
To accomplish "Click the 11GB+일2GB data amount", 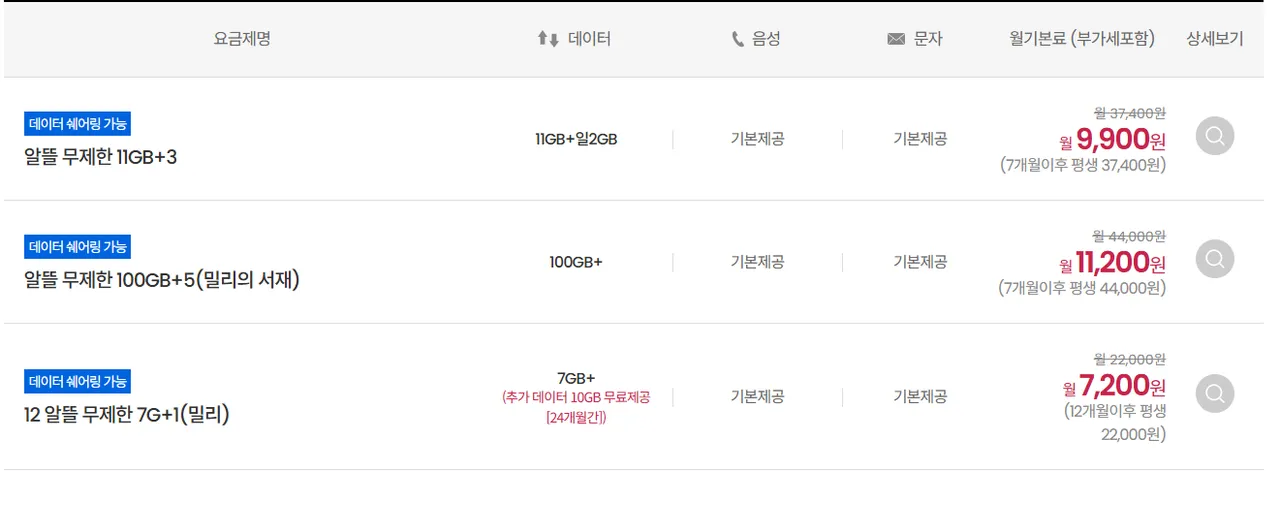I will coord(576,139).
